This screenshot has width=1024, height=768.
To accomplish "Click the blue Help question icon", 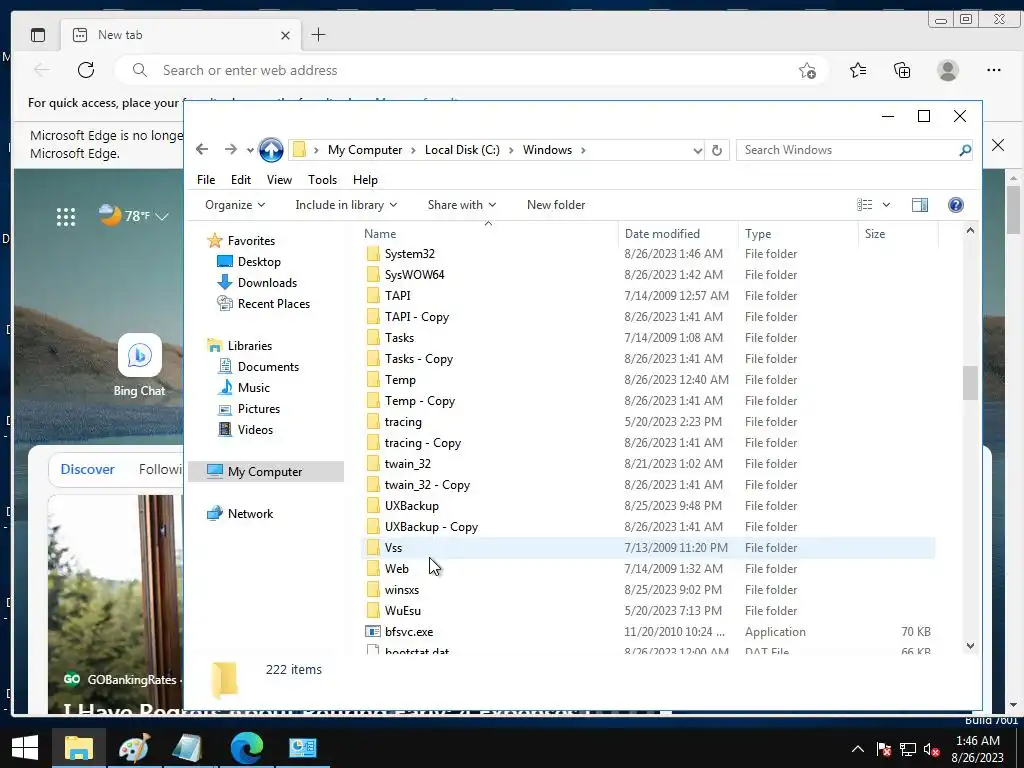I will (x=955, y=205).
